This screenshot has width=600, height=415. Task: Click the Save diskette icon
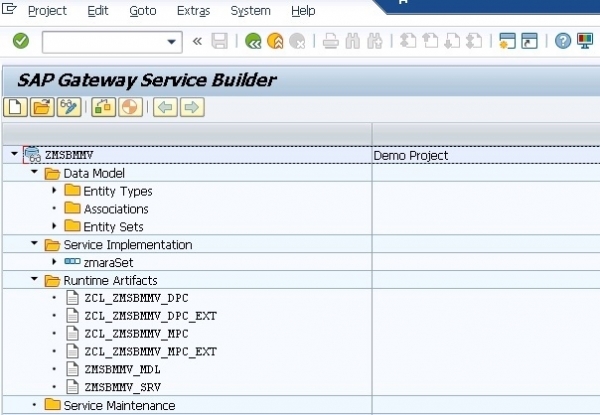pyautogui.click(x=220, y=41)
